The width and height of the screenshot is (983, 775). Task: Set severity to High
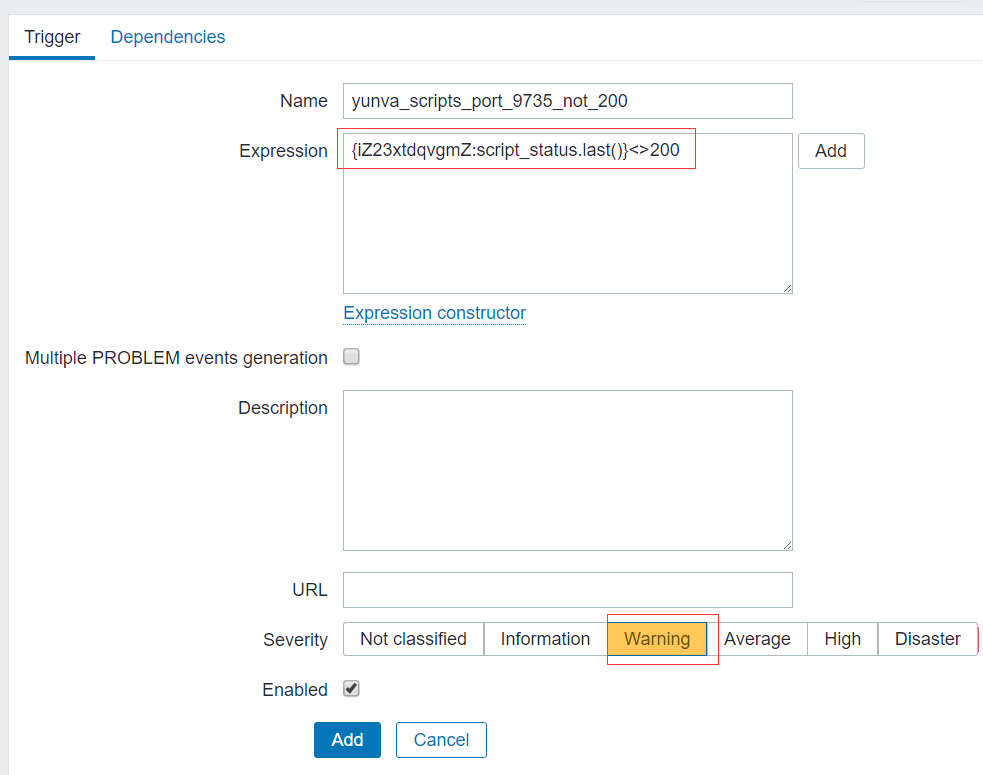pos(842,639)
